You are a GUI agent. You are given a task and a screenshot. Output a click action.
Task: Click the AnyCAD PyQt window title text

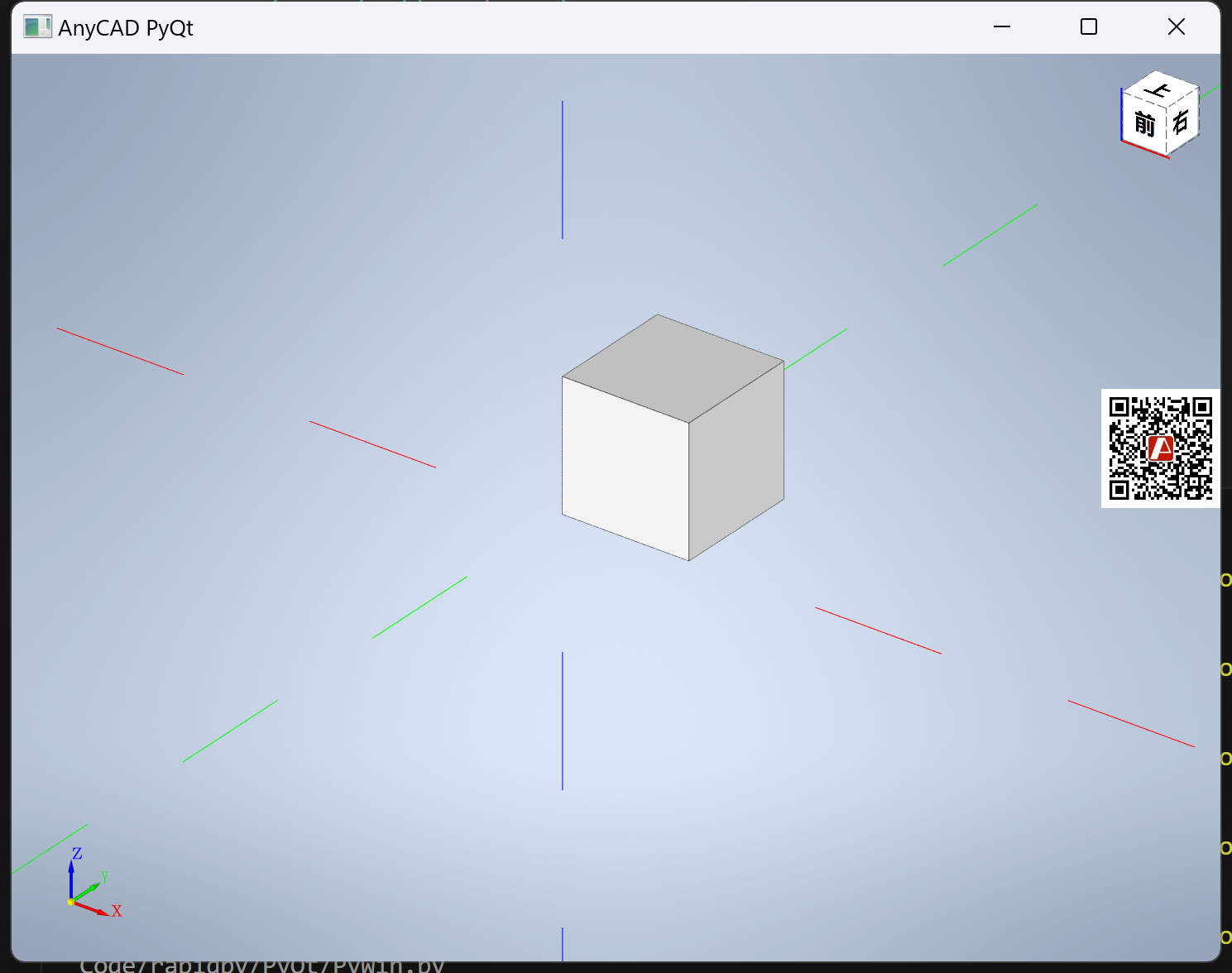coord(126,28)
